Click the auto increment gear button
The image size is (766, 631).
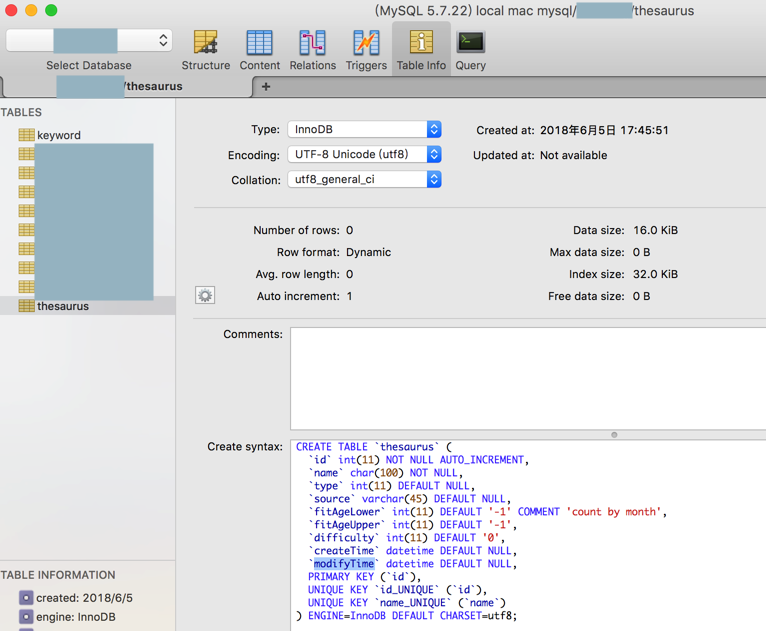click(205, 295)
